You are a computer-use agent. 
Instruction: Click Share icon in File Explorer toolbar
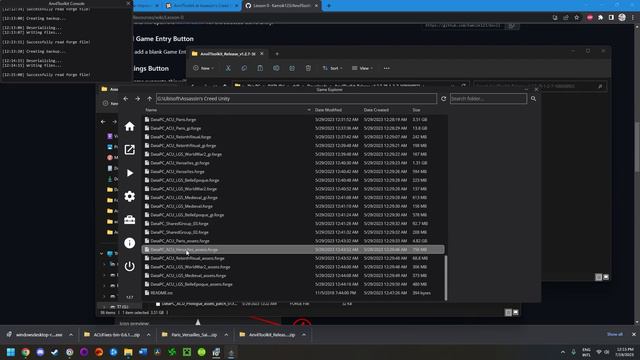click(x=292, y=68)
